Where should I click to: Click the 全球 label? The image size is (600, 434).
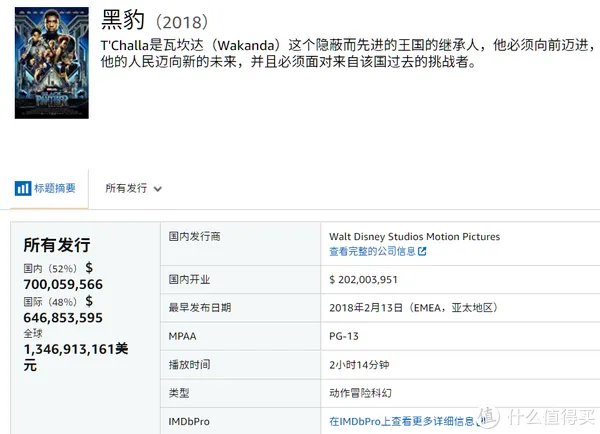tap(33, 334)
